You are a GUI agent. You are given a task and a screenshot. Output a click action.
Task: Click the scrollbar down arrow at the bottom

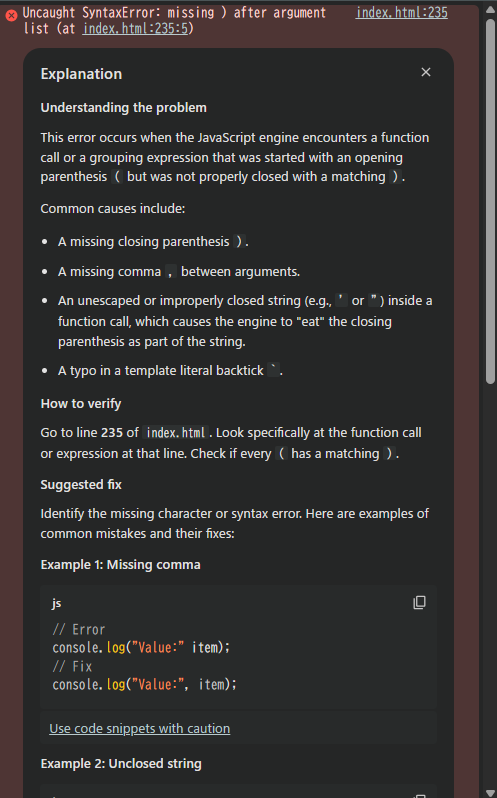[490, 793]
